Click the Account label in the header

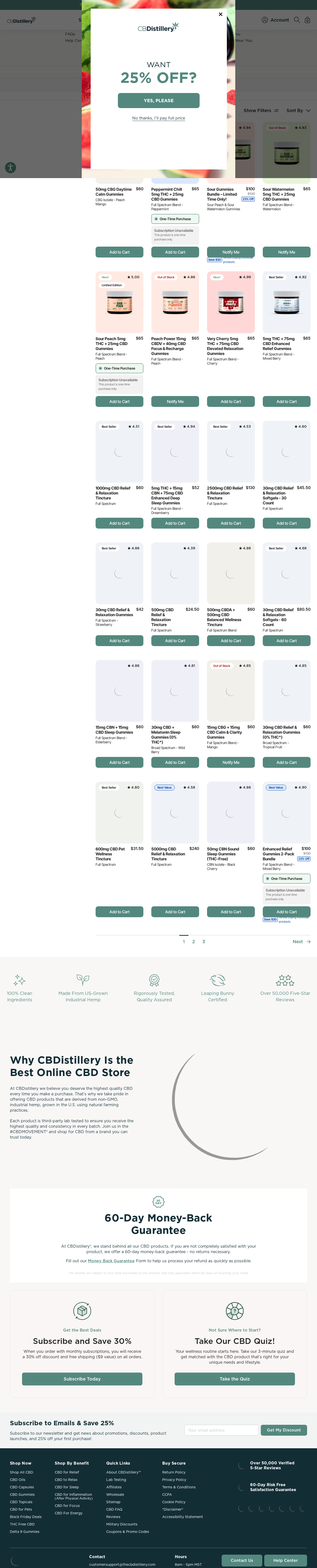(280, 20)
